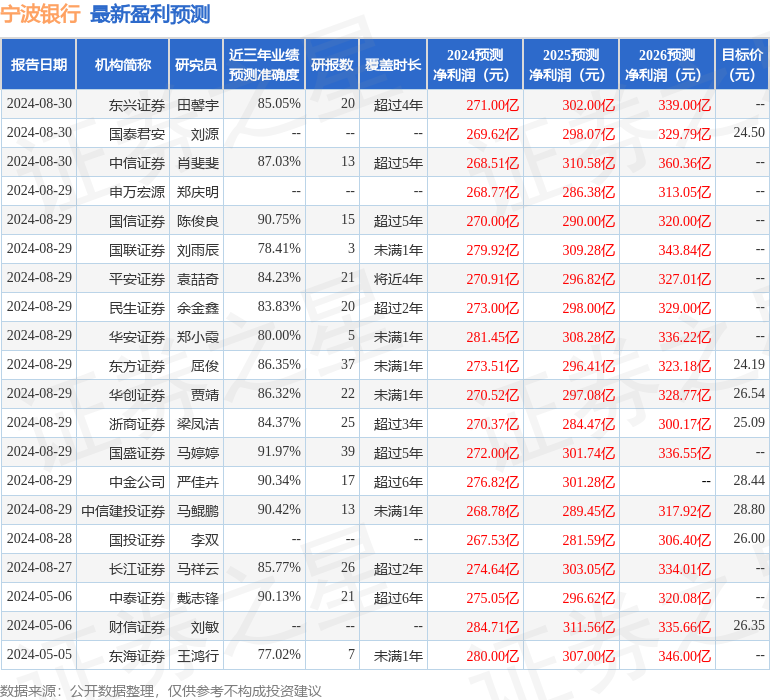Click institution name 浙商证券
This screenshot has width=770, height=700.
(x=137, y=423)
